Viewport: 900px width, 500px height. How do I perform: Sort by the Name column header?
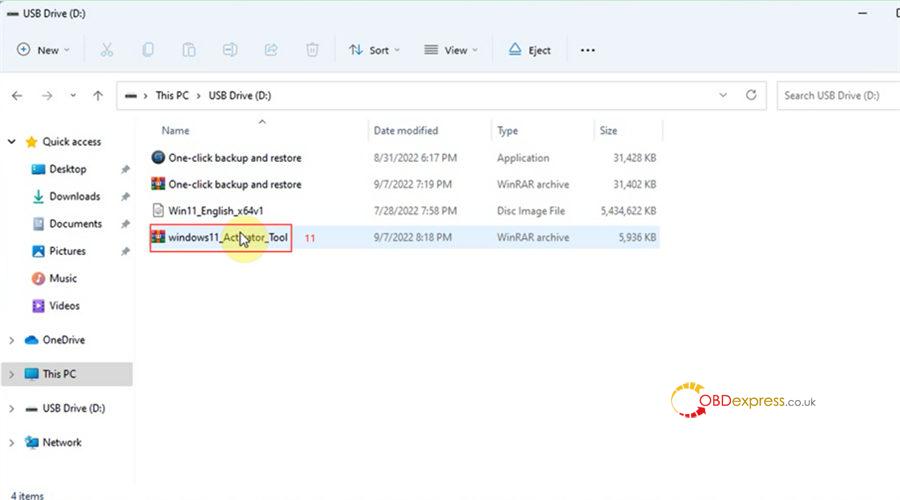[175, 130]
